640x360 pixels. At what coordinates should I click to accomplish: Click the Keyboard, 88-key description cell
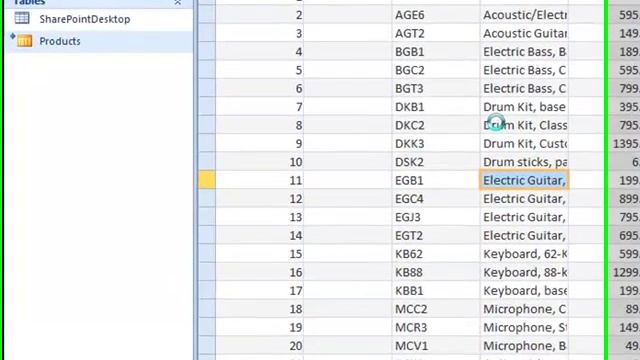tap(524, 272)
